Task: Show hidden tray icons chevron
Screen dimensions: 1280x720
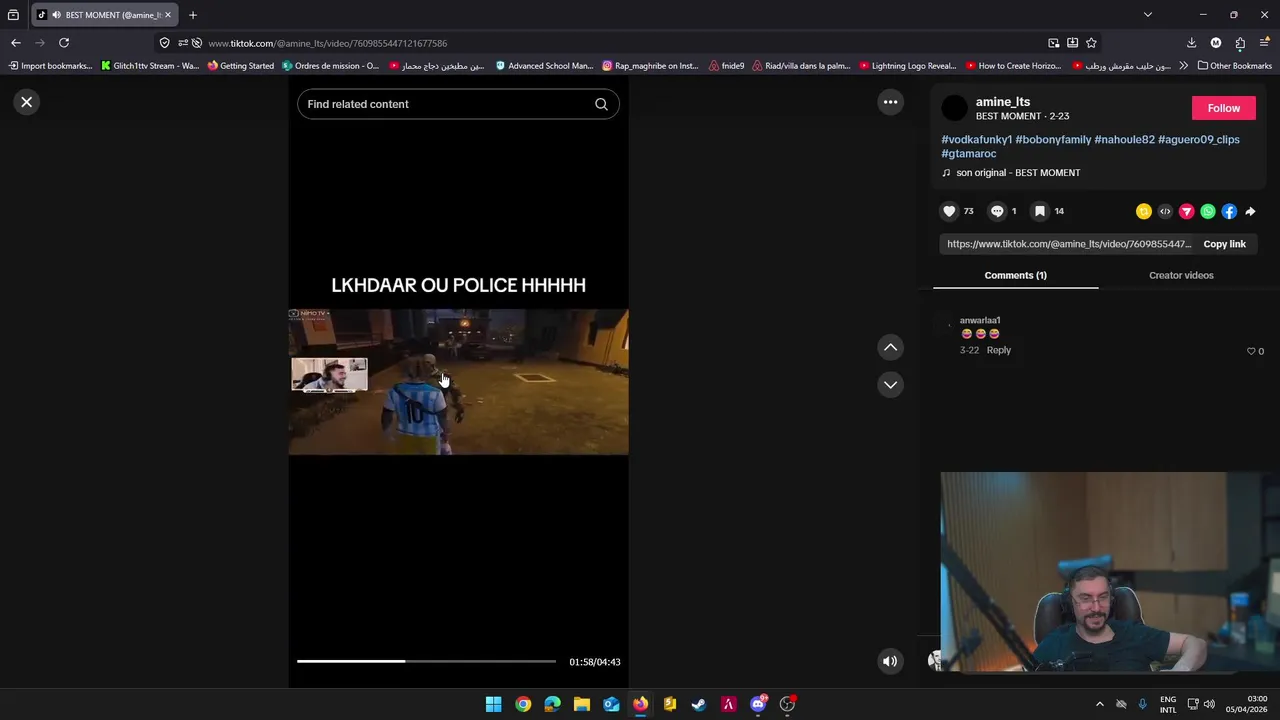Action: coord(1100,704)
